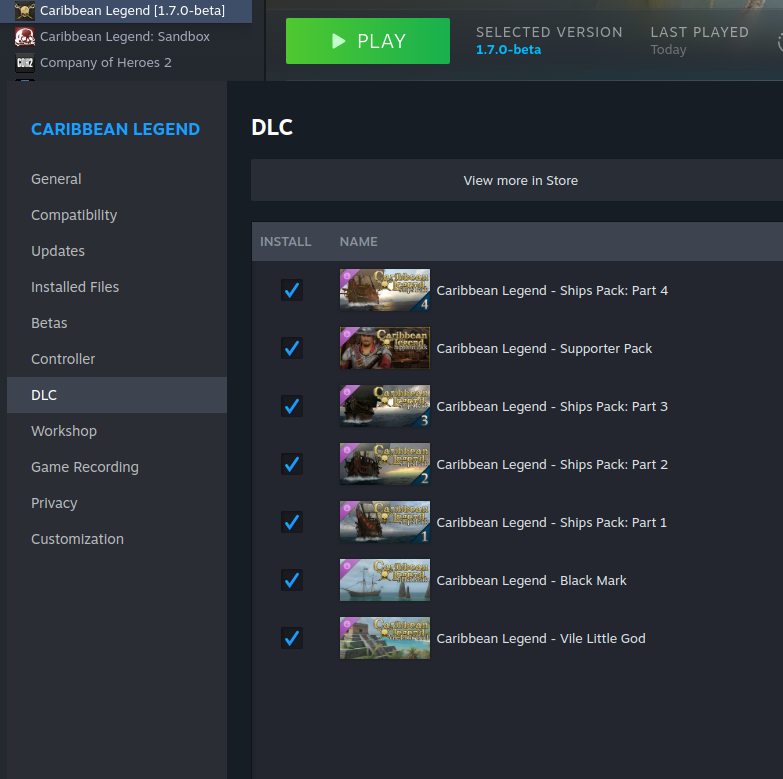
Task: Toggle Ships Pack: Part 2 install checkbox
Action: pos(292,463)
